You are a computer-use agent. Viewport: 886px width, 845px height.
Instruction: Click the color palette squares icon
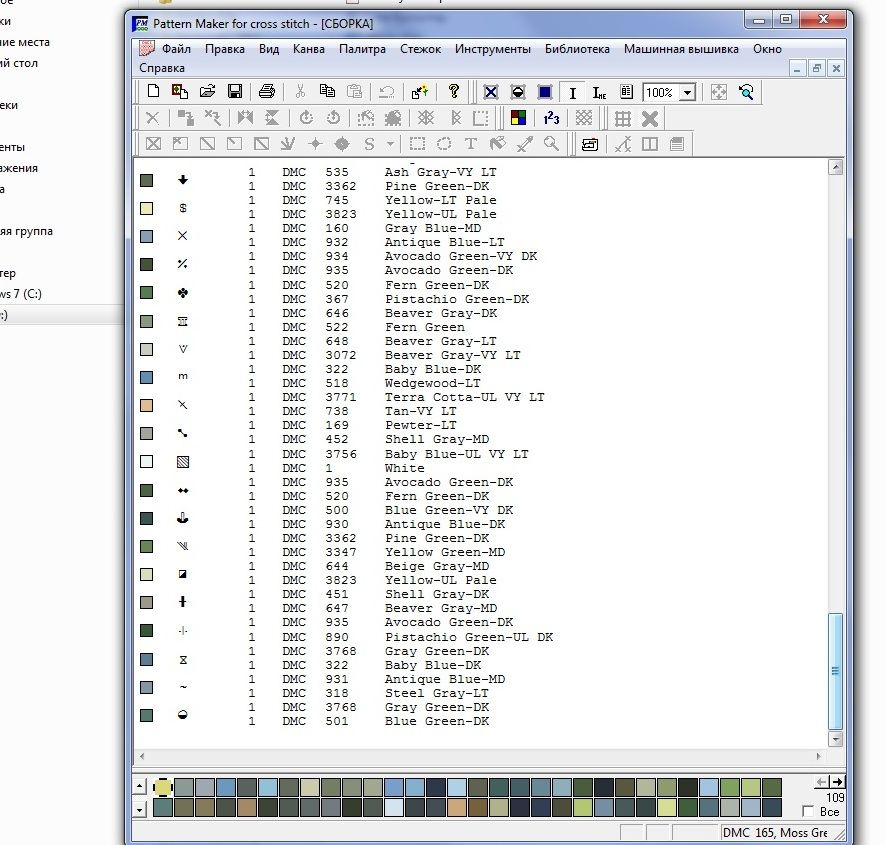click(x=518, y=118)
